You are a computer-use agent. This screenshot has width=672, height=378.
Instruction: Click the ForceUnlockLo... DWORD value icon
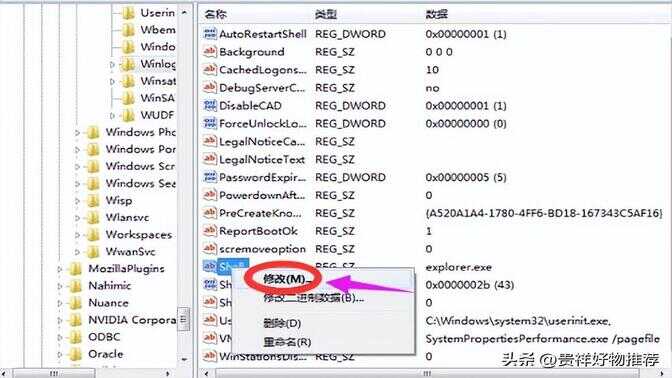210,123
